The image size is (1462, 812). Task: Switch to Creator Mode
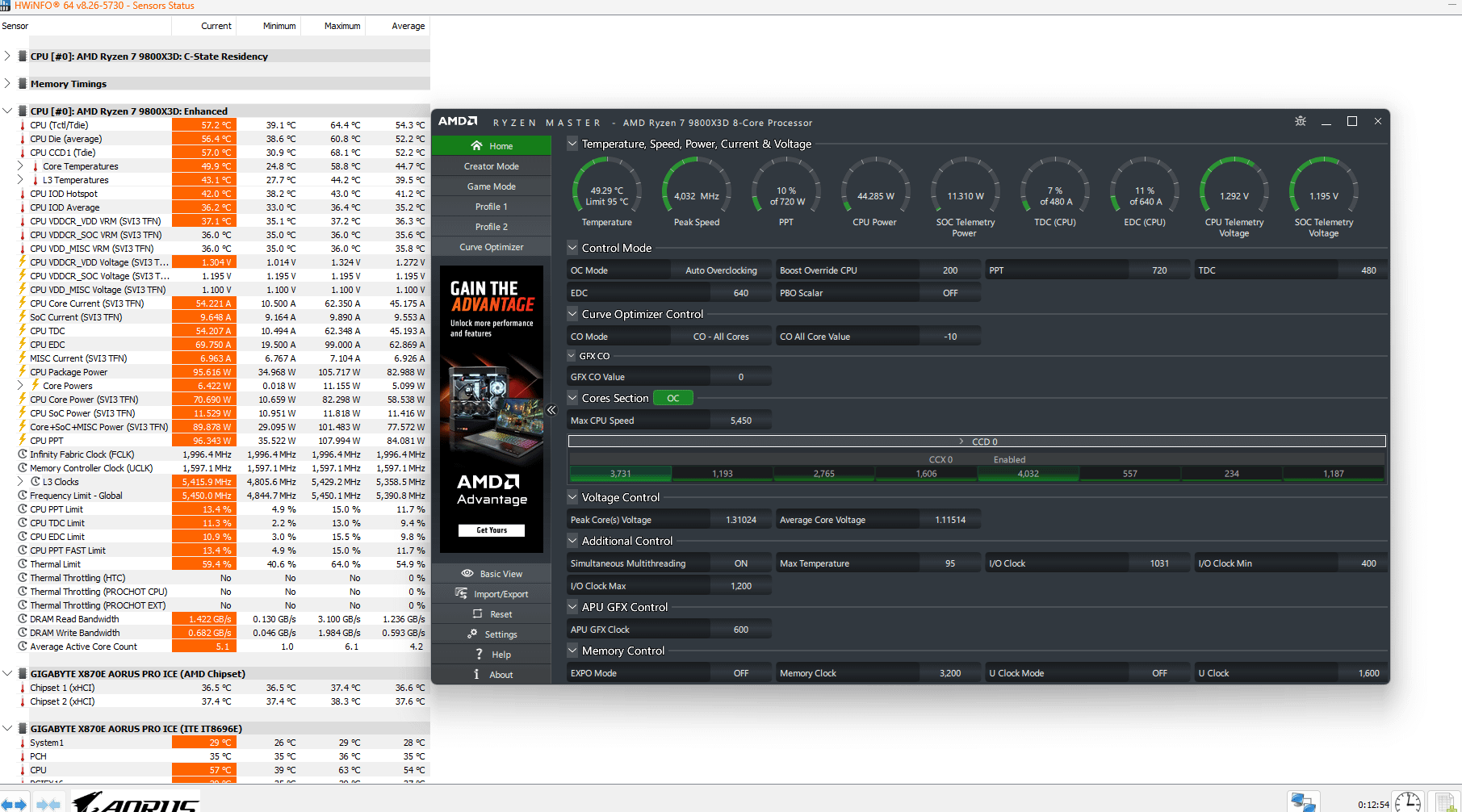(x=492, y=166)
